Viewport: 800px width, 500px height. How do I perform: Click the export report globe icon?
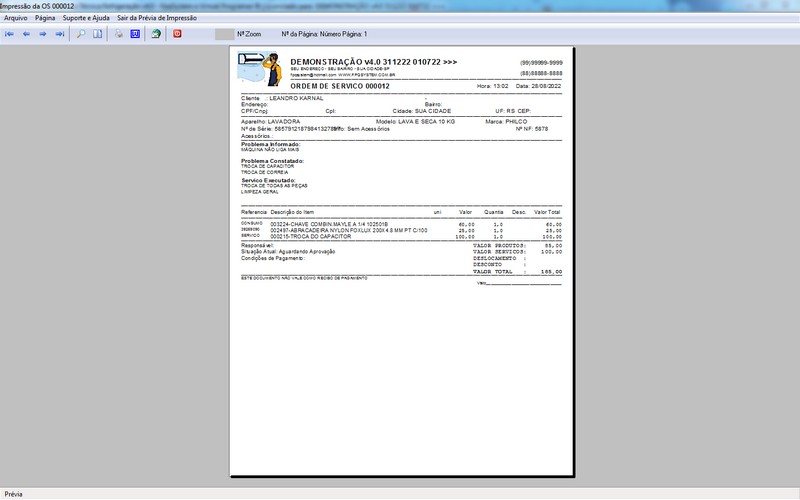coord(156,34)
